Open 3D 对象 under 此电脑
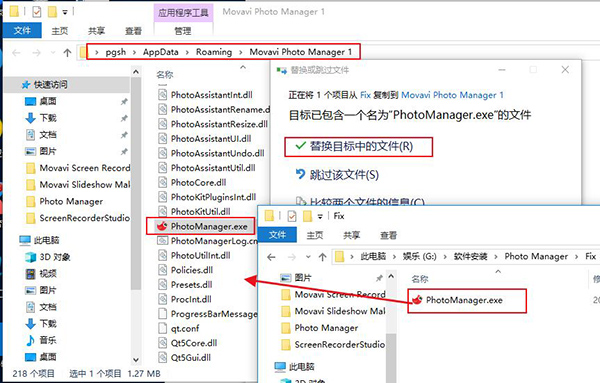The width and height of the screenshot is (600, 383). coord(55,257)
